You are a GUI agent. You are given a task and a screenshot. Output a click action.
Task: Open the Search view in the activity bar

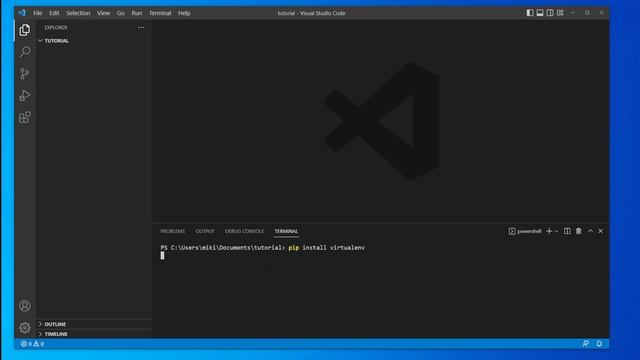click(x=24, y=51)
